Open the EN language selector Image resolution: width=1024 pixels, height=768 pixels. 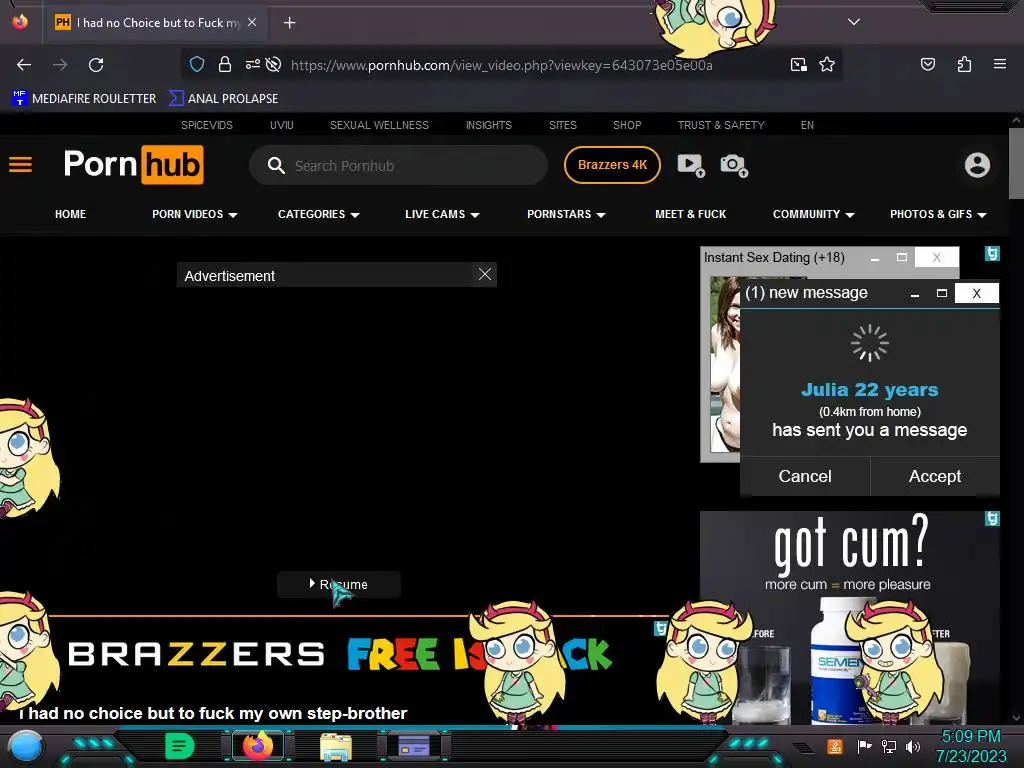[807, 125]
